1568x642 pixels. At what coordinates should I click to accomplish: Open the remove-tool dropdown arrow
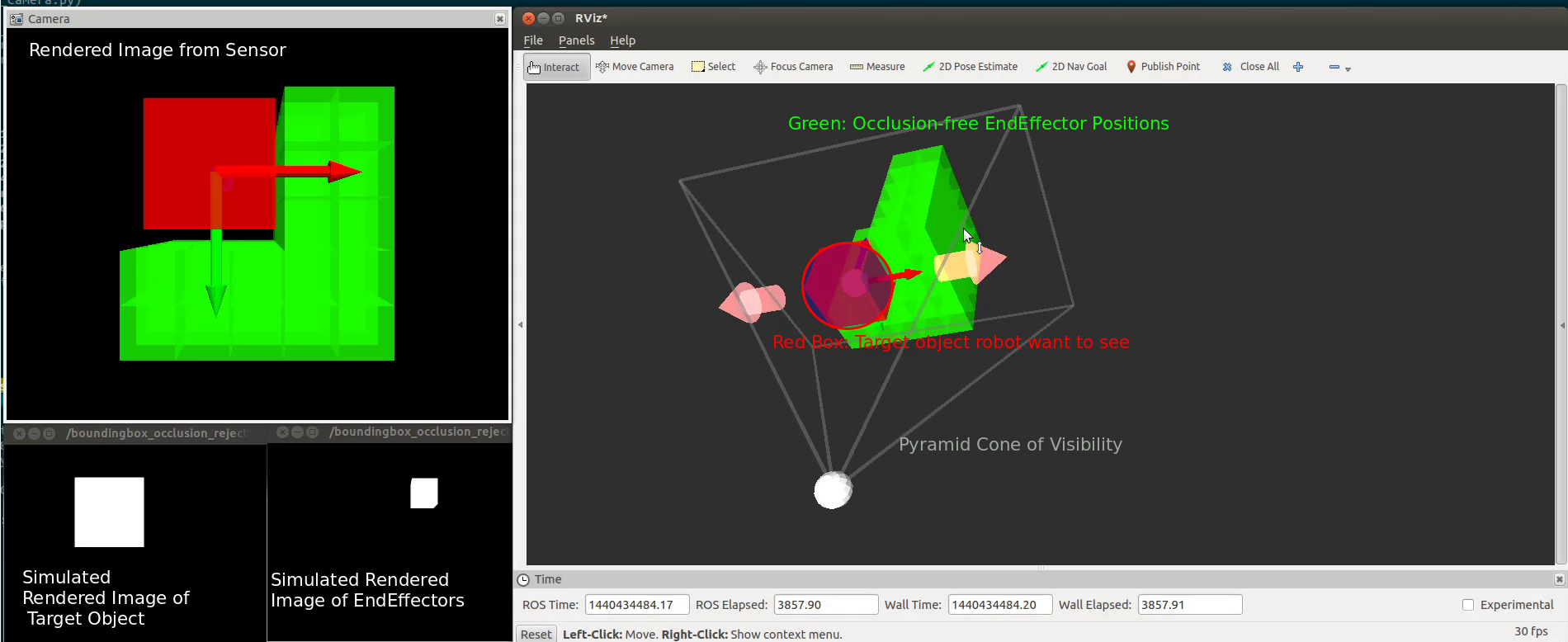[1348, 69]
